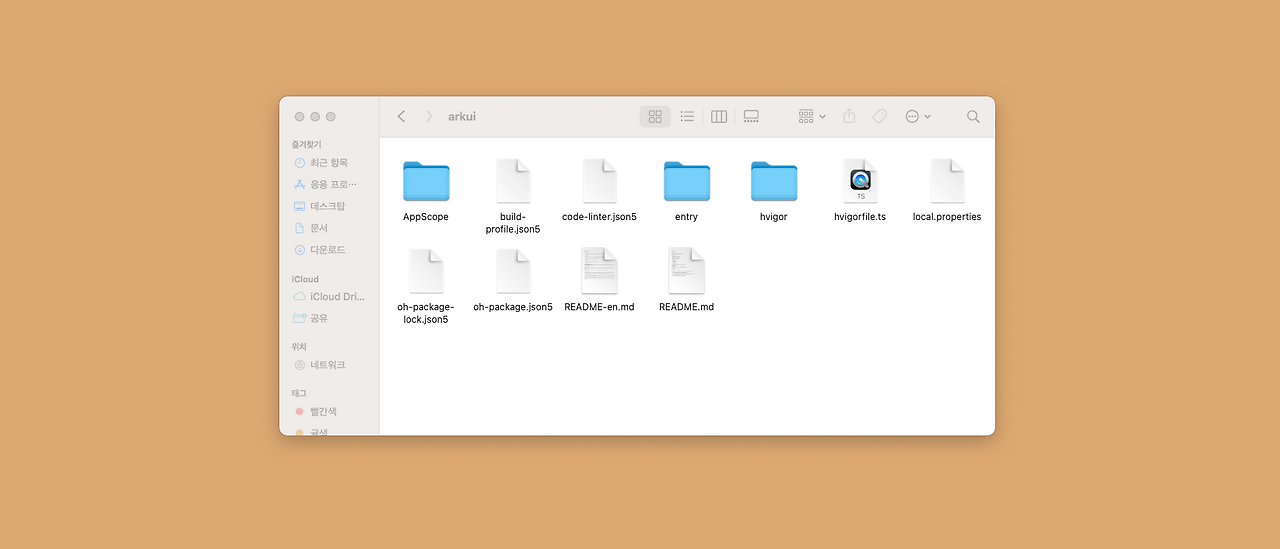The width and height of the screenshot is (1280, 549).
Task: Zoom the Finder window to full screen
Action: tap(331, 117)
